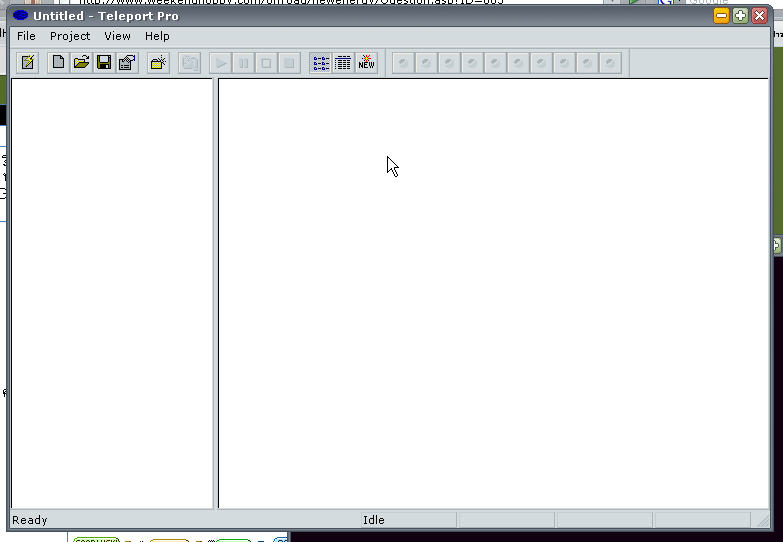This screenshot has width=783, height=542.
Task: Open Project Properties toolbar icon
Action: tap(127, 63)
